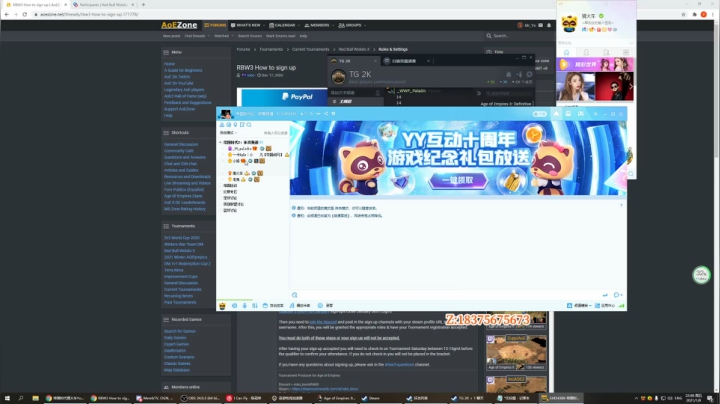Click the YY chat message input field
Viewport: 720px width, 404px height.
coord(450,295)
